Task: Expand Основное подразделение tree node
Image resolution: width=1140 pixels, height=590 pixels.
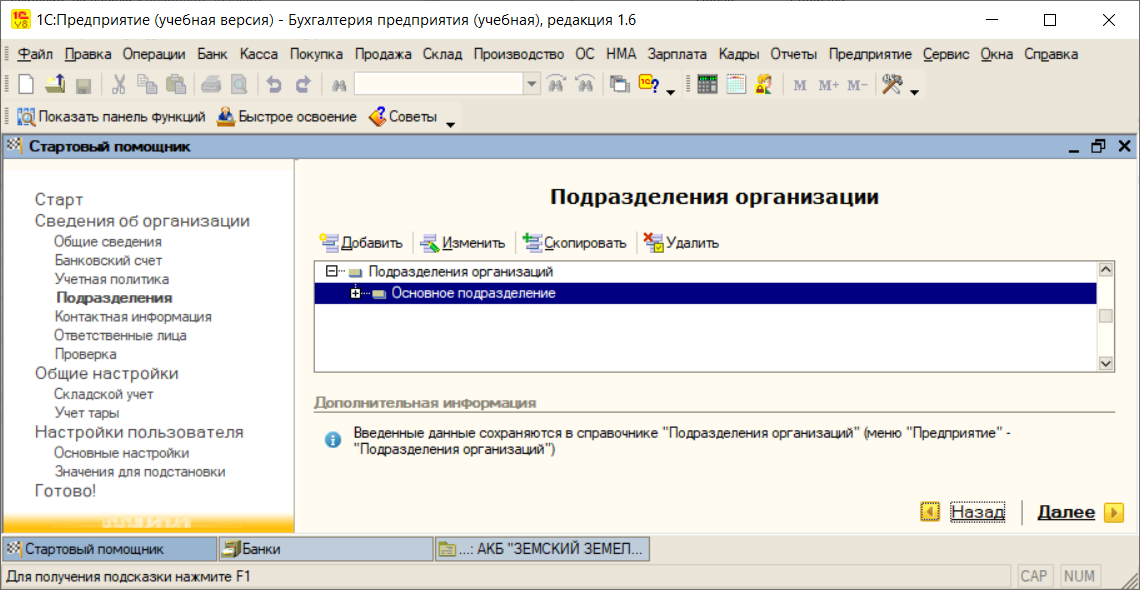Action: point(356,294)
